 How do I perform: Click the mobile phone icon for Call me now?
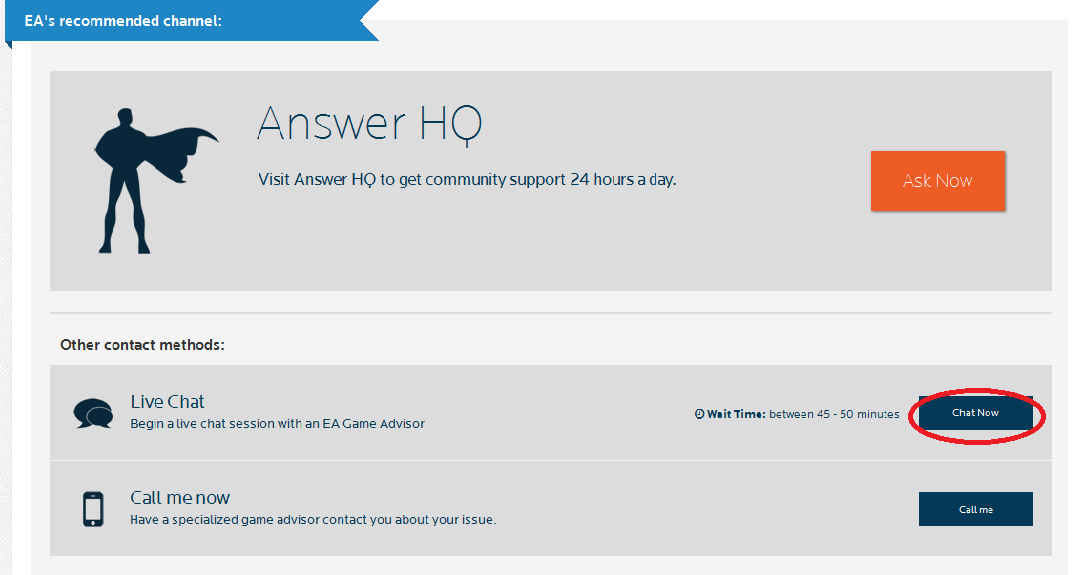click(93, 509)
